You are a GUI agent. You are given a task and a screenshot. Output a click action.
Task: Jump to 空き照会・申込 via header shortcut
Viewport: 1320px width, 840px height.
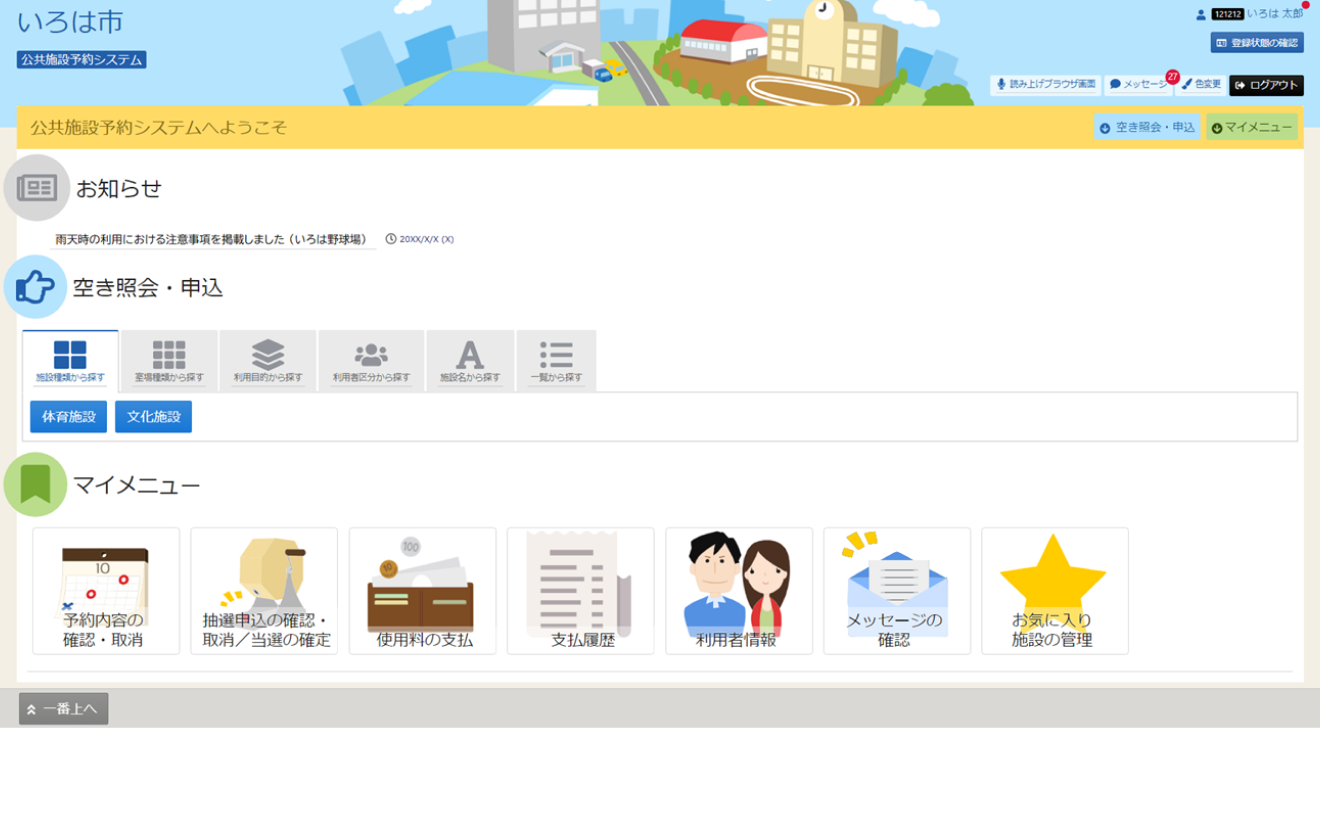point(1146,127)
